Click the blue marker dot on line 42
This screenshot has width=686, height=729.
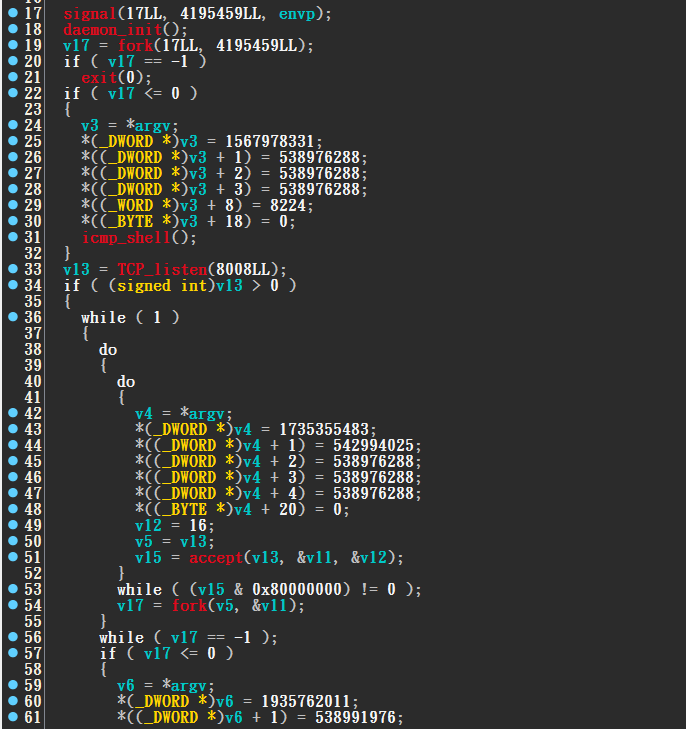(x=13, y=412)
